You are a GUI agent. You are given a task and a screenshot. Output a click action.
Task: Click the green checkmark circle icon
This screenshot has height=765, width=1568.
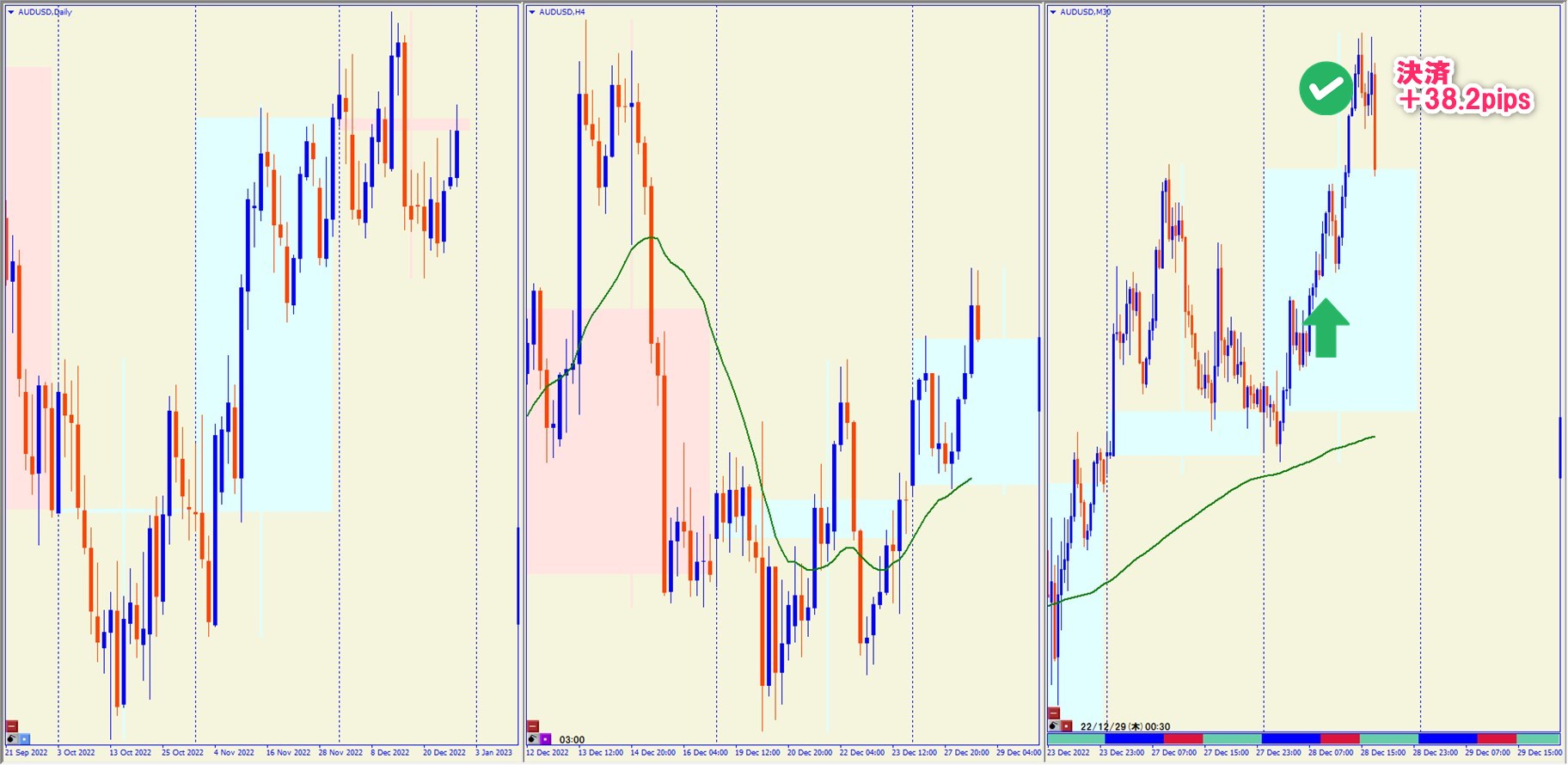click(1326, 89)
